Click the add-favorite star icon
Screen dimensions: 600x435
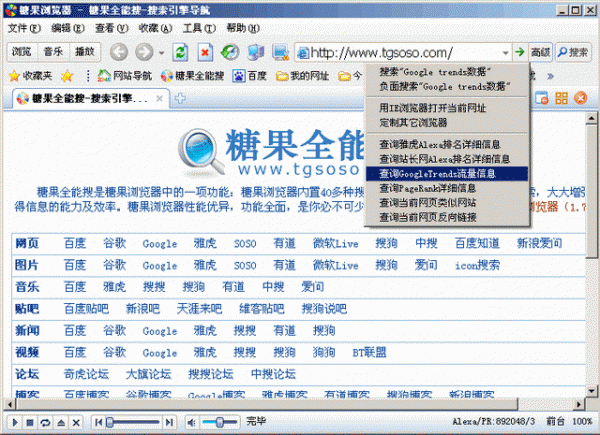[x=67, y=76]
